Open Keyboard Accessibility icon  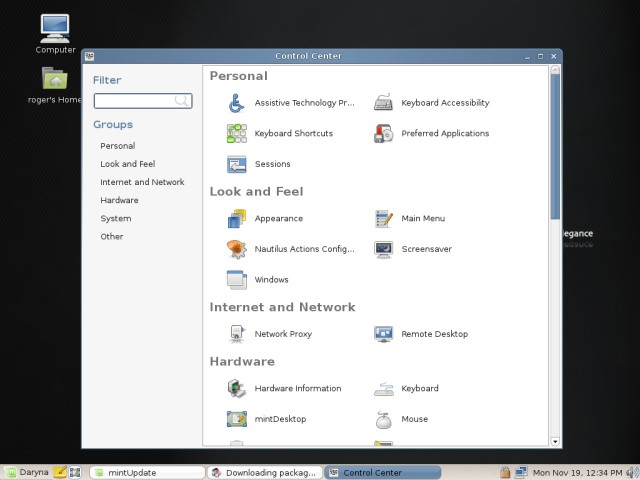coord(383,103)
